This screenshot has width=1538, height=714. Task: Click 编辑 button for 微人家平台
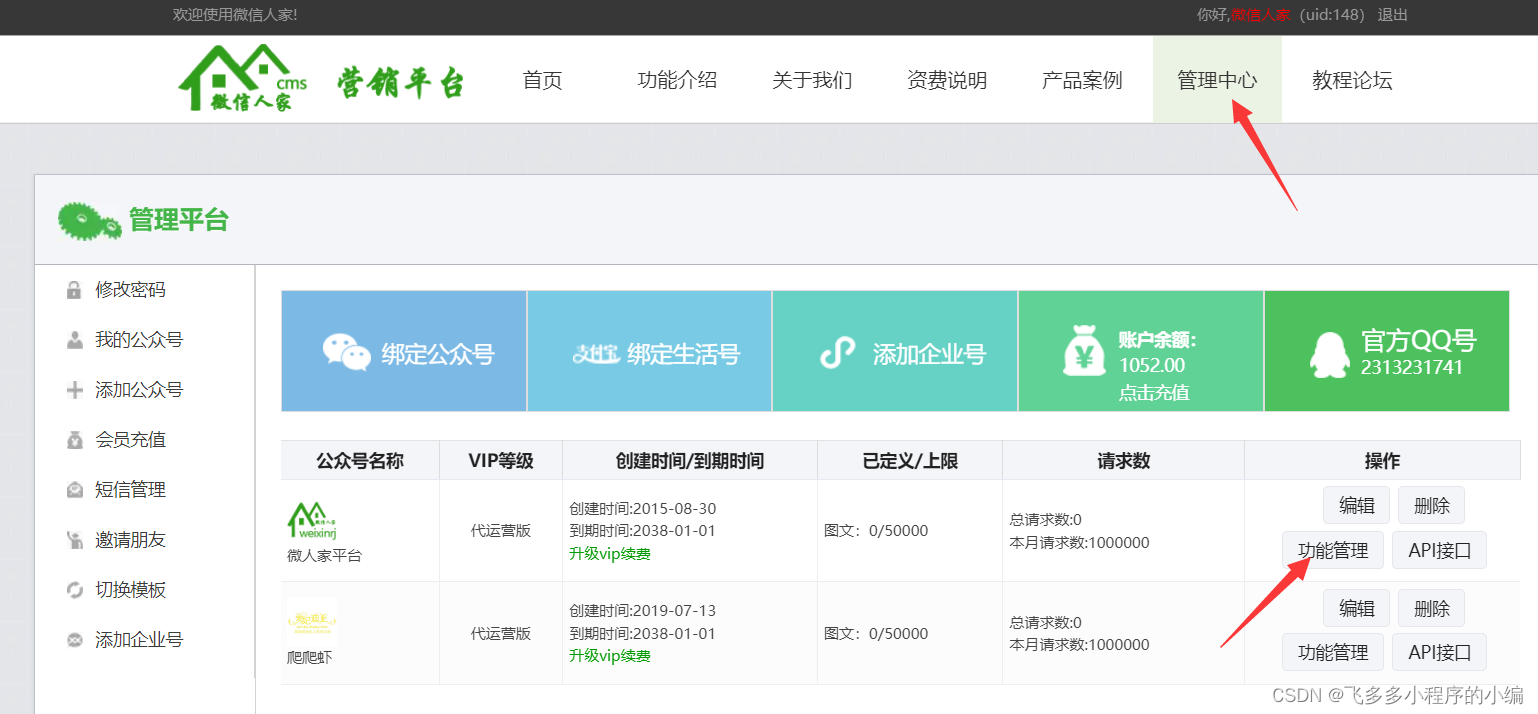point(1357,505)
